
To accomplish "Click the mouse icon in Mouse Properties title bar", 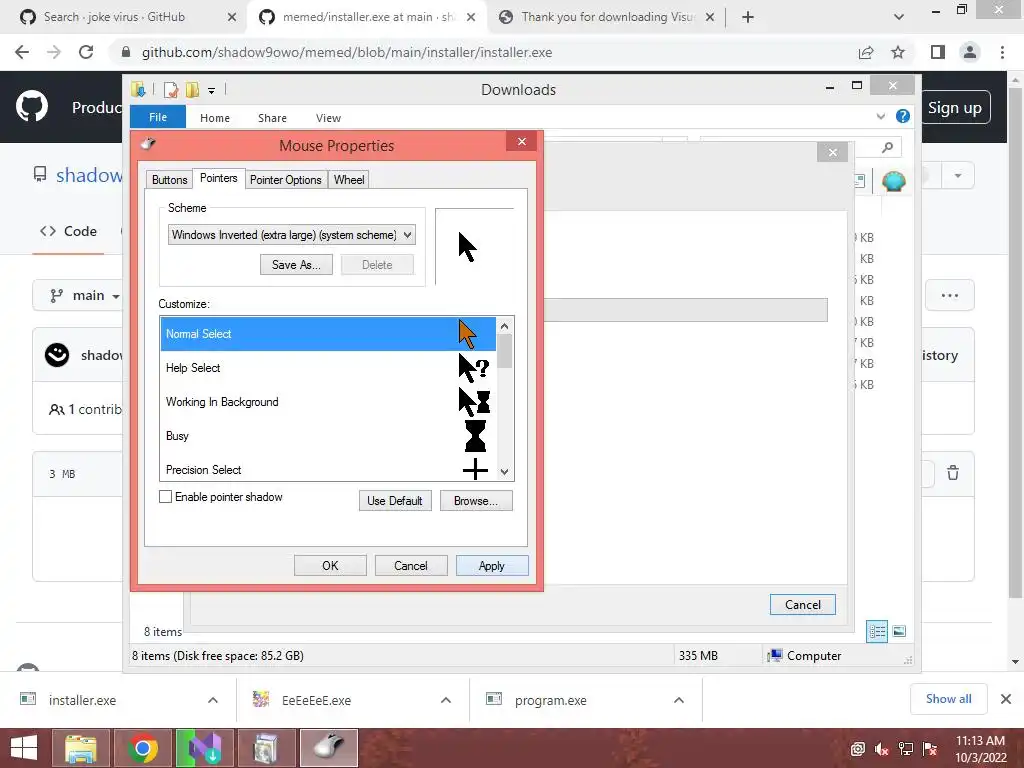I will pos(148,144).
